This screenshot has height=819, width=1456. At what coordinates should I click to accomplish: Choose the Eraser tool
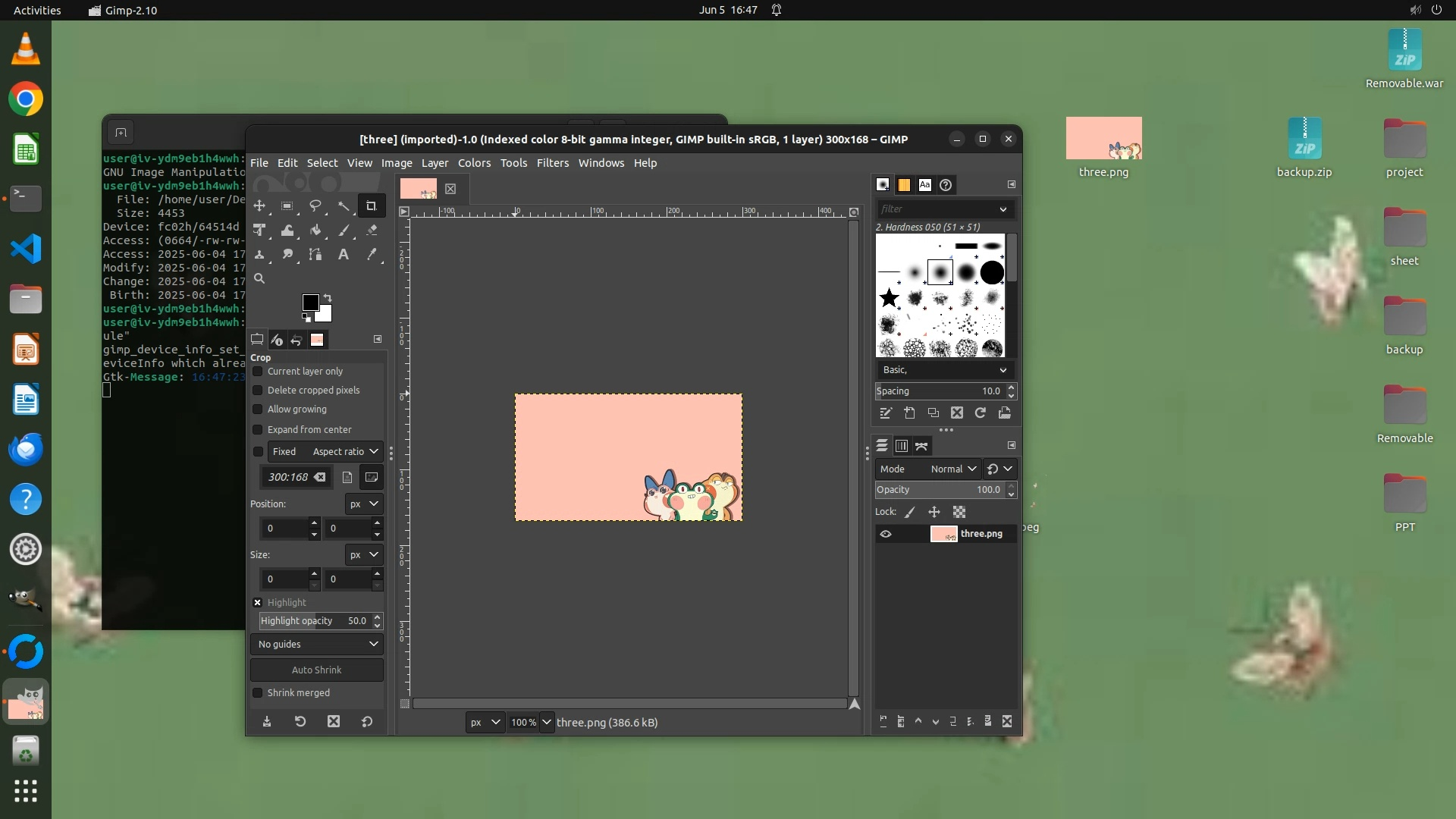pyautogui.click(x=372, y=231)
